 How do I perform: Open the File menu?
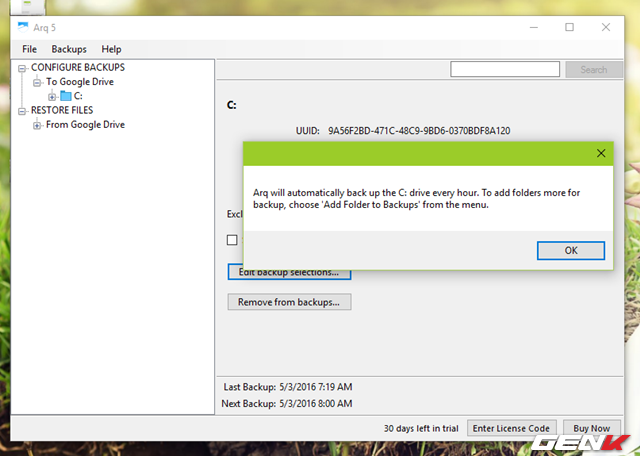[30, 49]
